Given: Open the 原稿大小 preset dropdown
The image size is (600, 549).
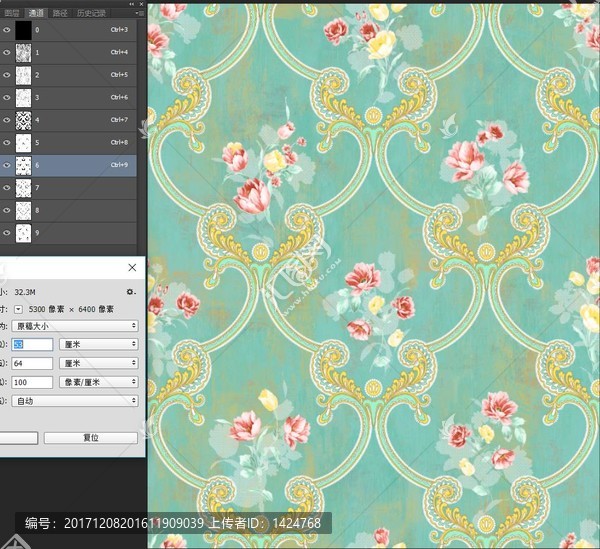Looking at the screenshot, I should pos(75,326).
